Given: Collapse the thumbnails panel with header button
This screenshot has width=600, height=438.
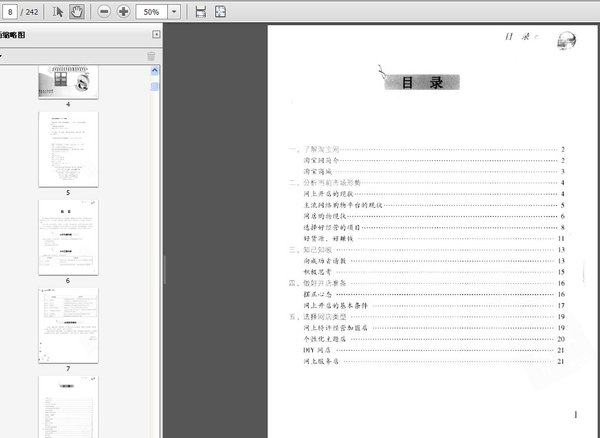Looking at the screenshot, I should pyautogui.click(x=156, y=34).
